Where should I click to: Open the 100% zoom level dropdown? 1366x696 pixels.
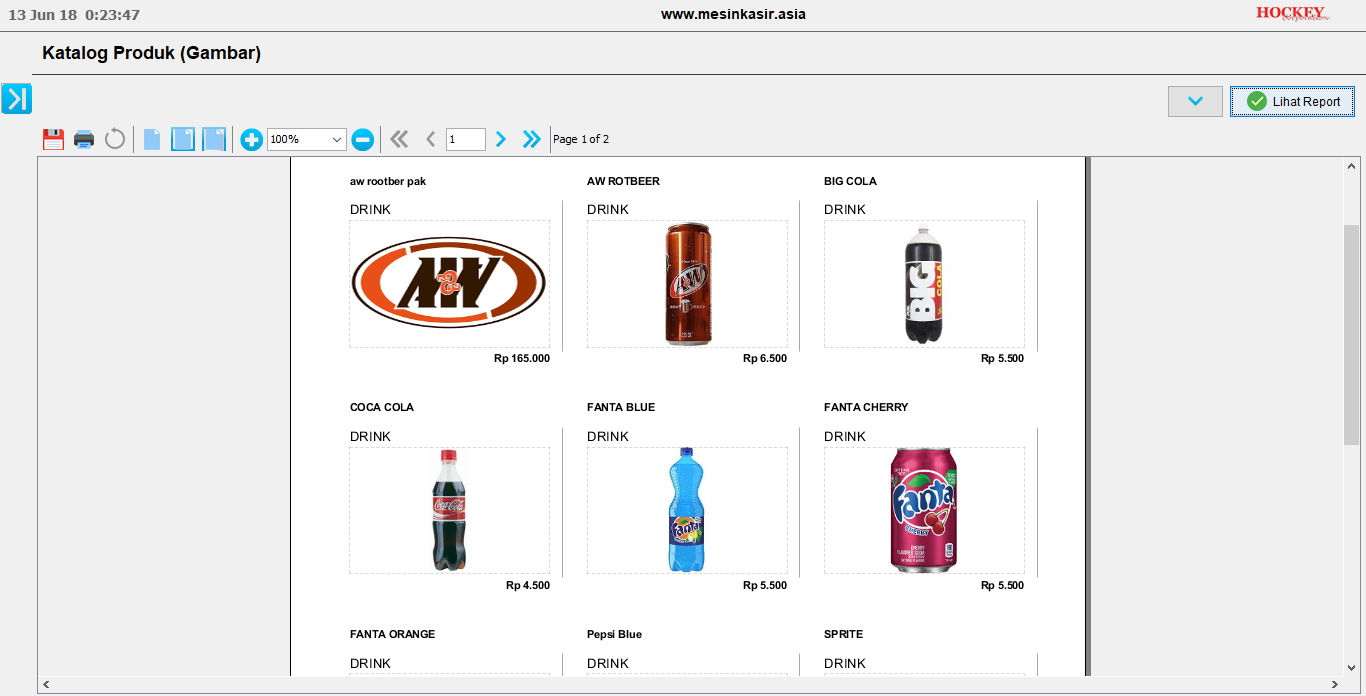coord(307,139)
